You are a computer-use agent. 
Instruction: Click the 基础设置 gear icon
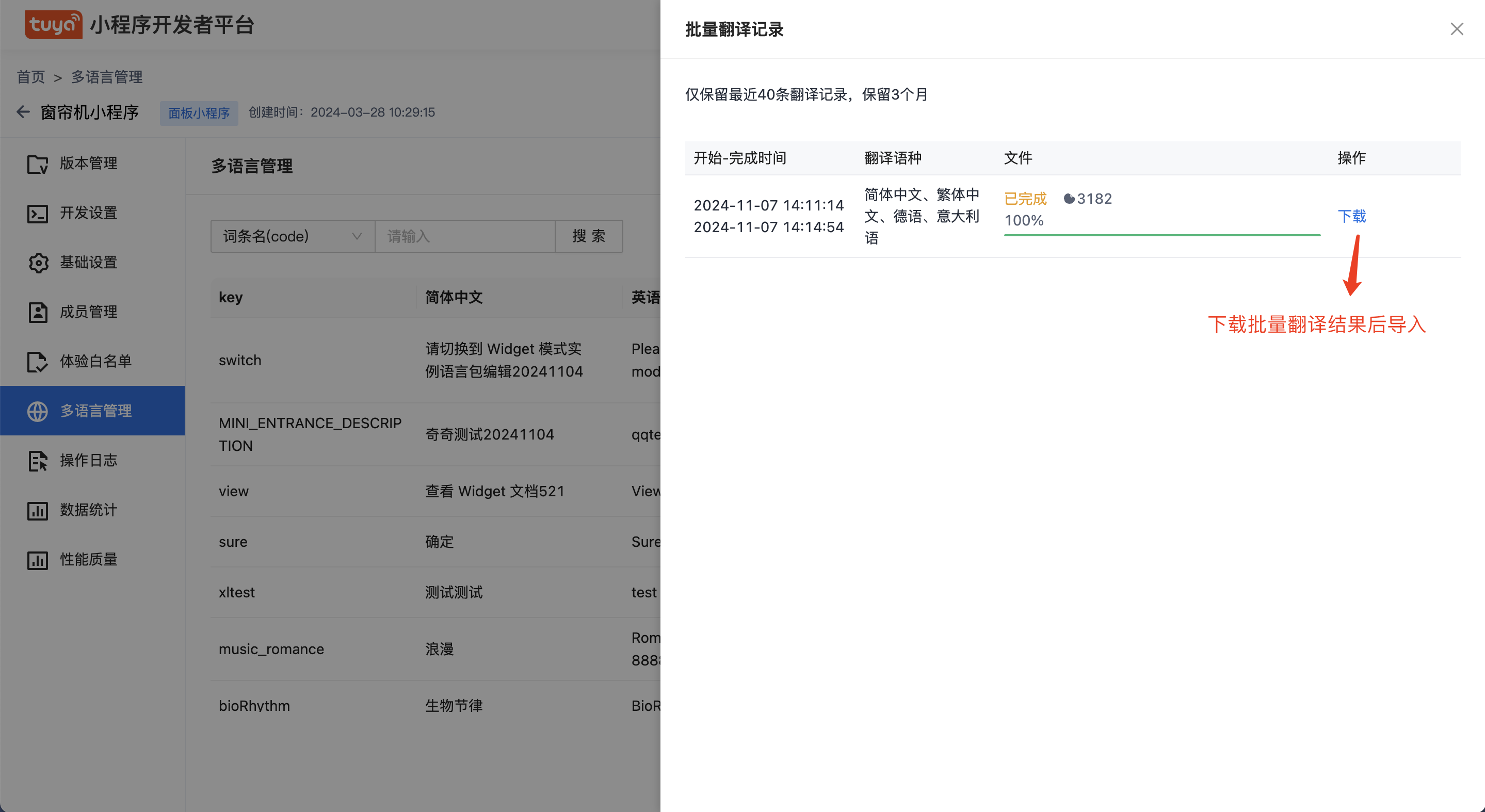38,263
